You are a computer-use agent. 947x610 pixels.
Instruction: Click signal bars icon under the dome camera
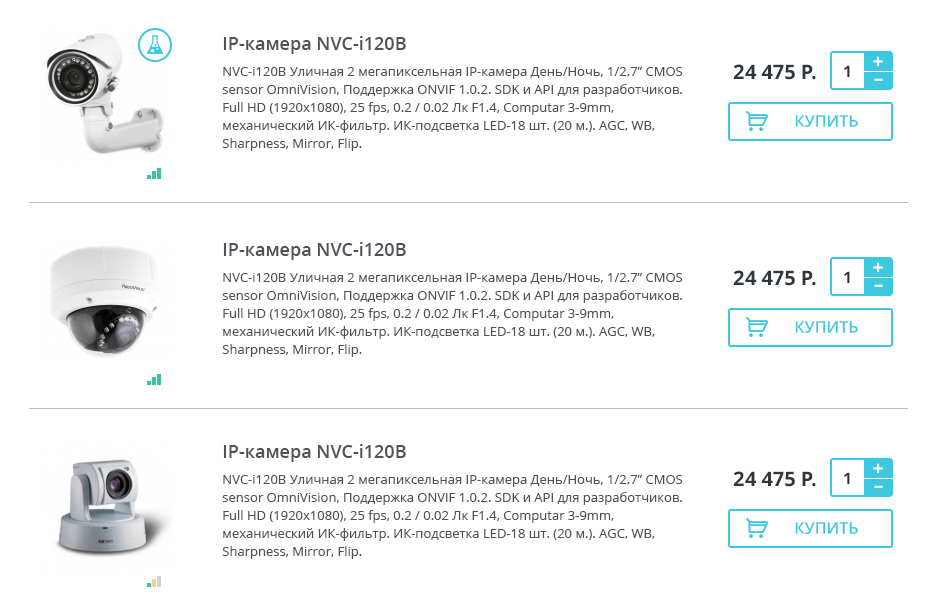(x=154, y=380)
